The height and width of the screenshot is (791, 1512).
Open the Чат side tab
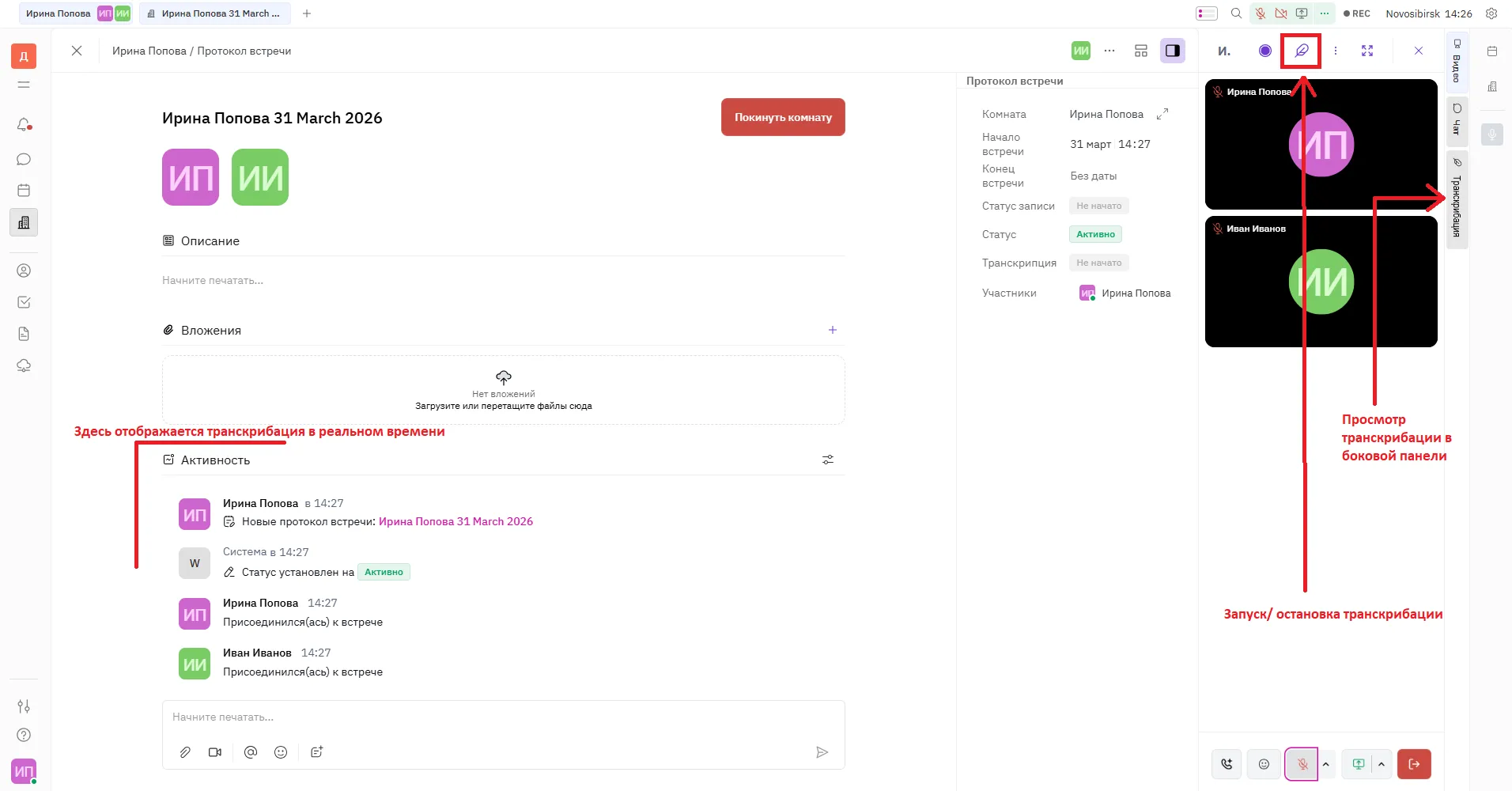(1457, 120)
